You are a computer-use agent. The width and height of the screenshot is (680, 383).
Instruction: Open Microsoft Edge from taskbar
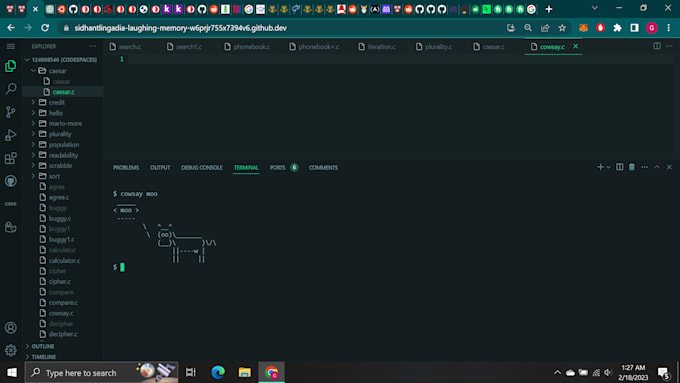pyautogui.click(x=218, y=372)
